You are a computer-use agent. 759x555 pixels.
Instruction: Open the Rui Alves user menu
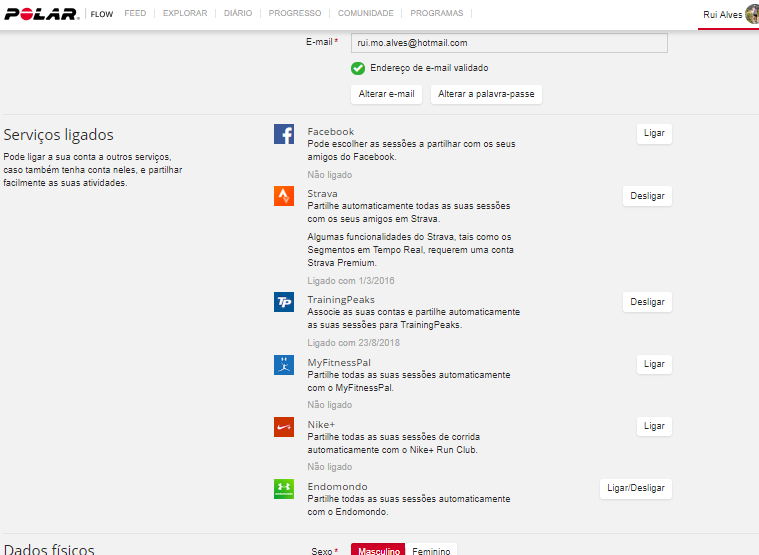[722, 15]
